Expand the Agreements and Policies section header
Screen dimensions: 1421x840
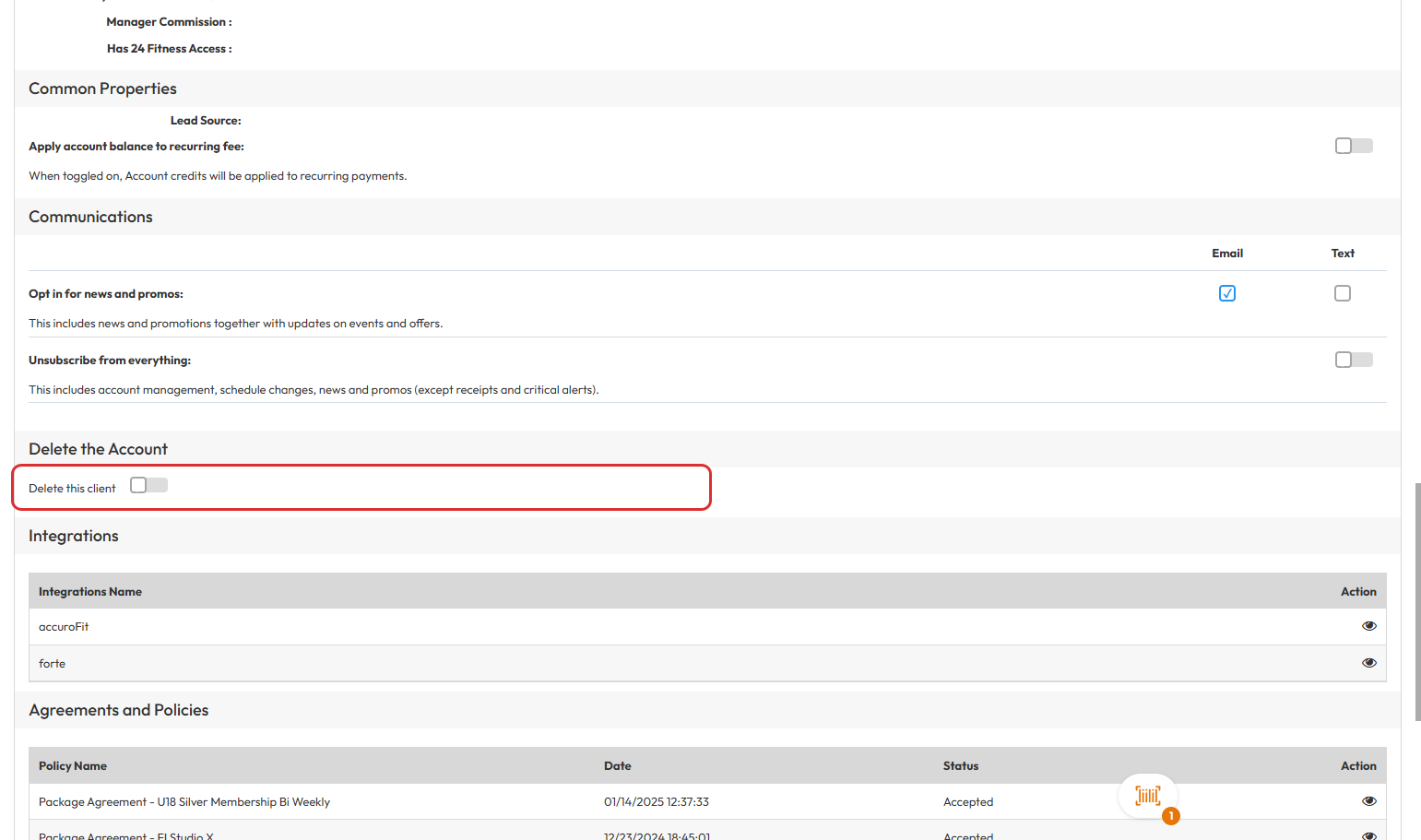(118, 710)
